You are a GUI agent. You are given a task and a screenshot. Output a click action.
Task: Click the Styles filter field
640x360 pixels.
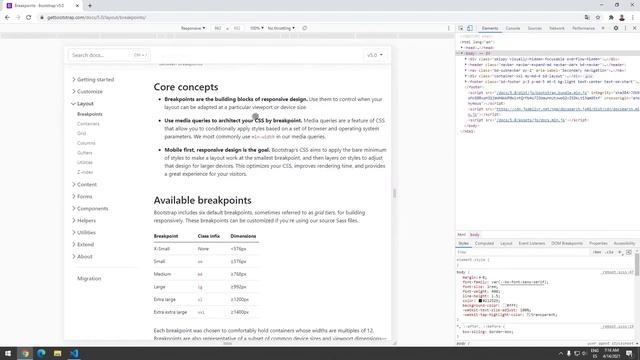[x=522, y=252]
